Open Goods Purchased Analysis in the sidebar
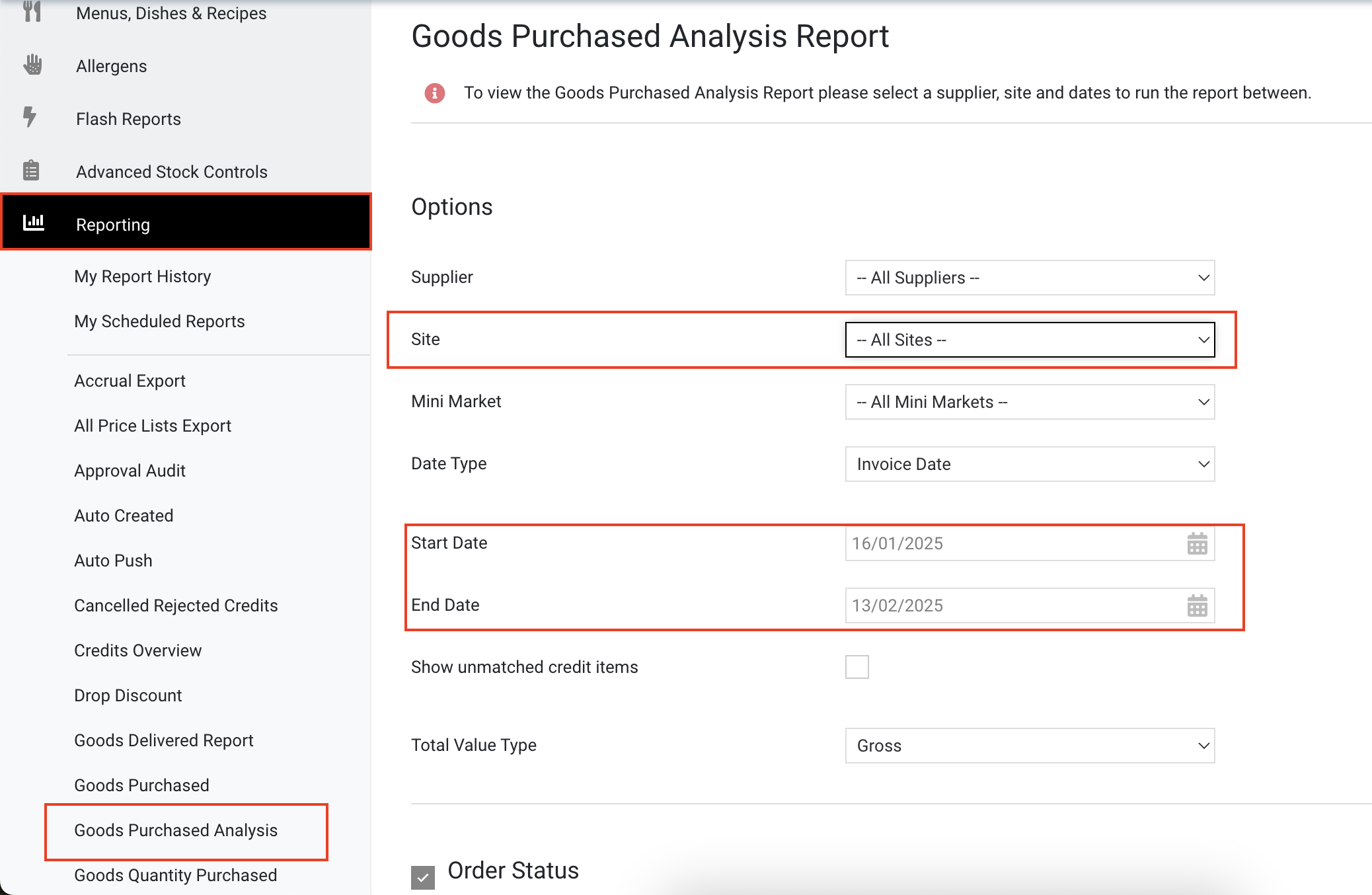This screenshot has width=1372, height=895. point(176,830)
